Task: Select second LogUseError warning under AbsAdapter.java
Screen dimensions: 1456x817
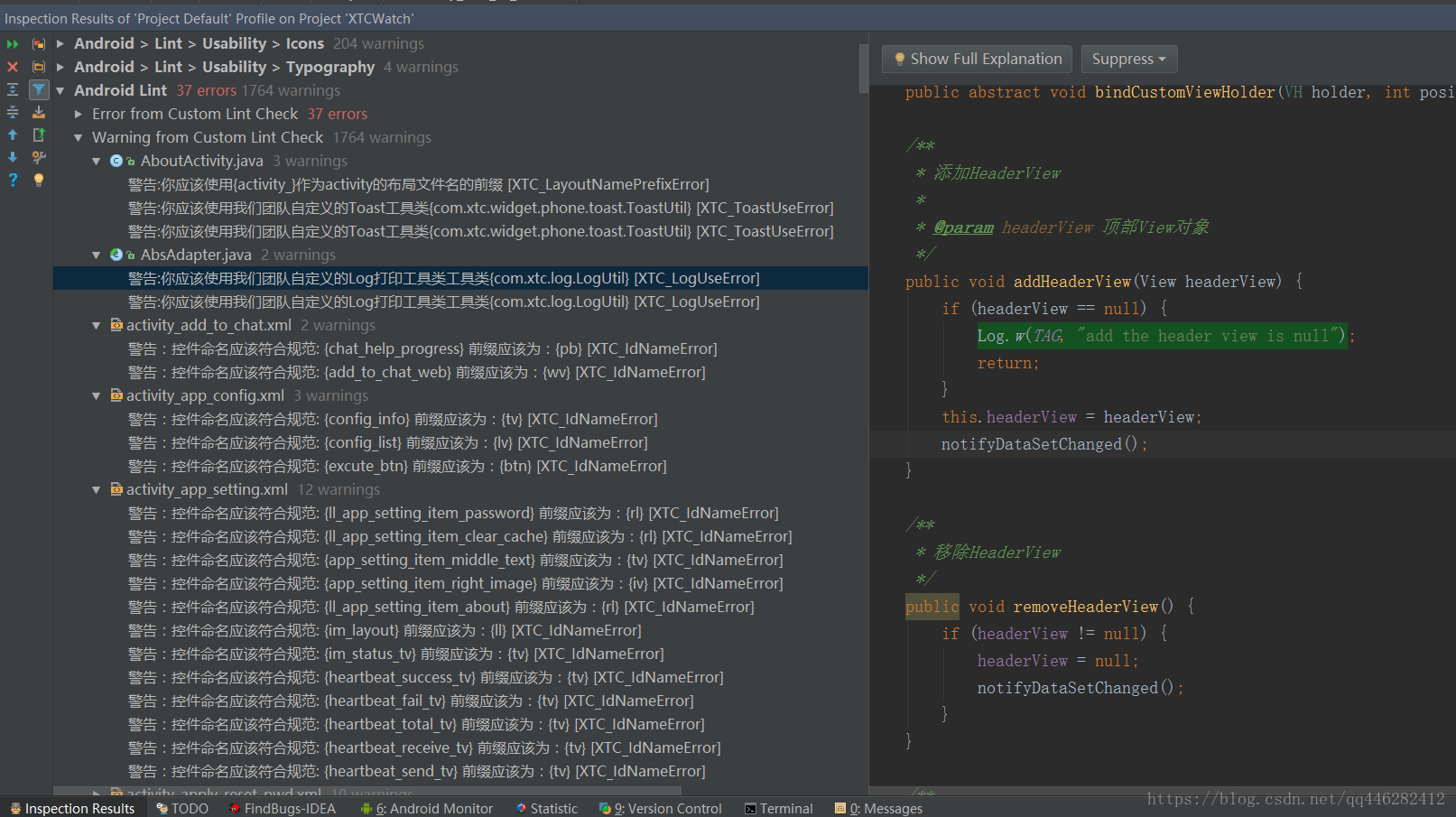Action: pos(443,302)
